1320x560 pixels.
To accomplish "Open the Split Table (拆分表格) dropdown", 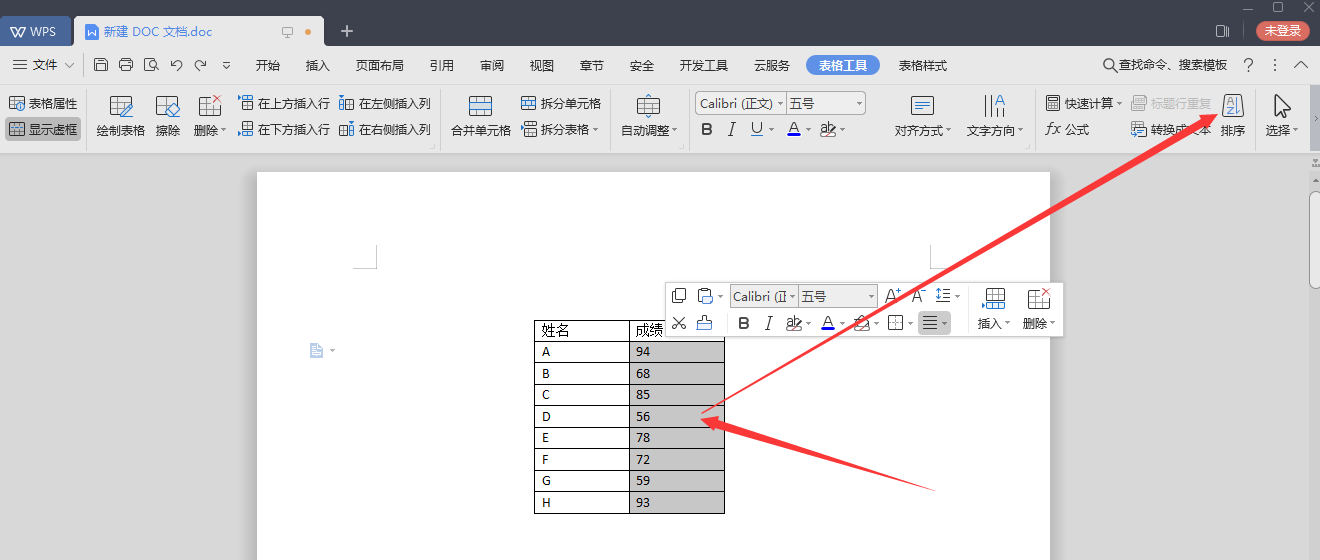I will click(561, 130).
